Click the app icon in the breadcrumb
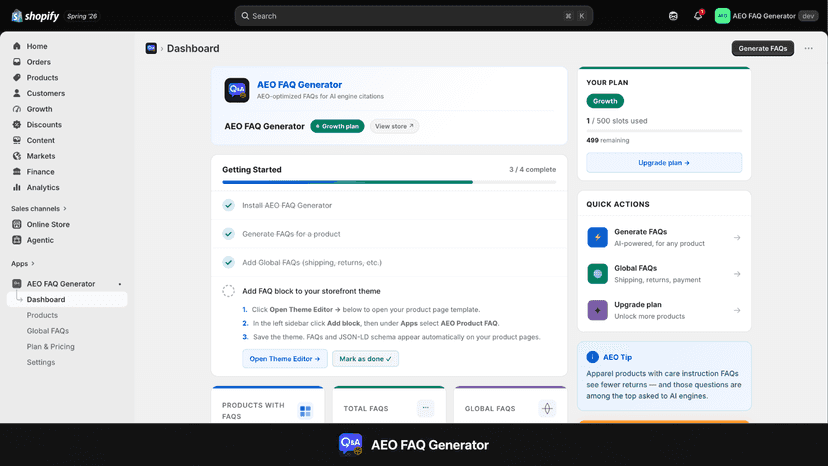Image resolution: width=828 pixels, height=466 pixels. point(151,48)
